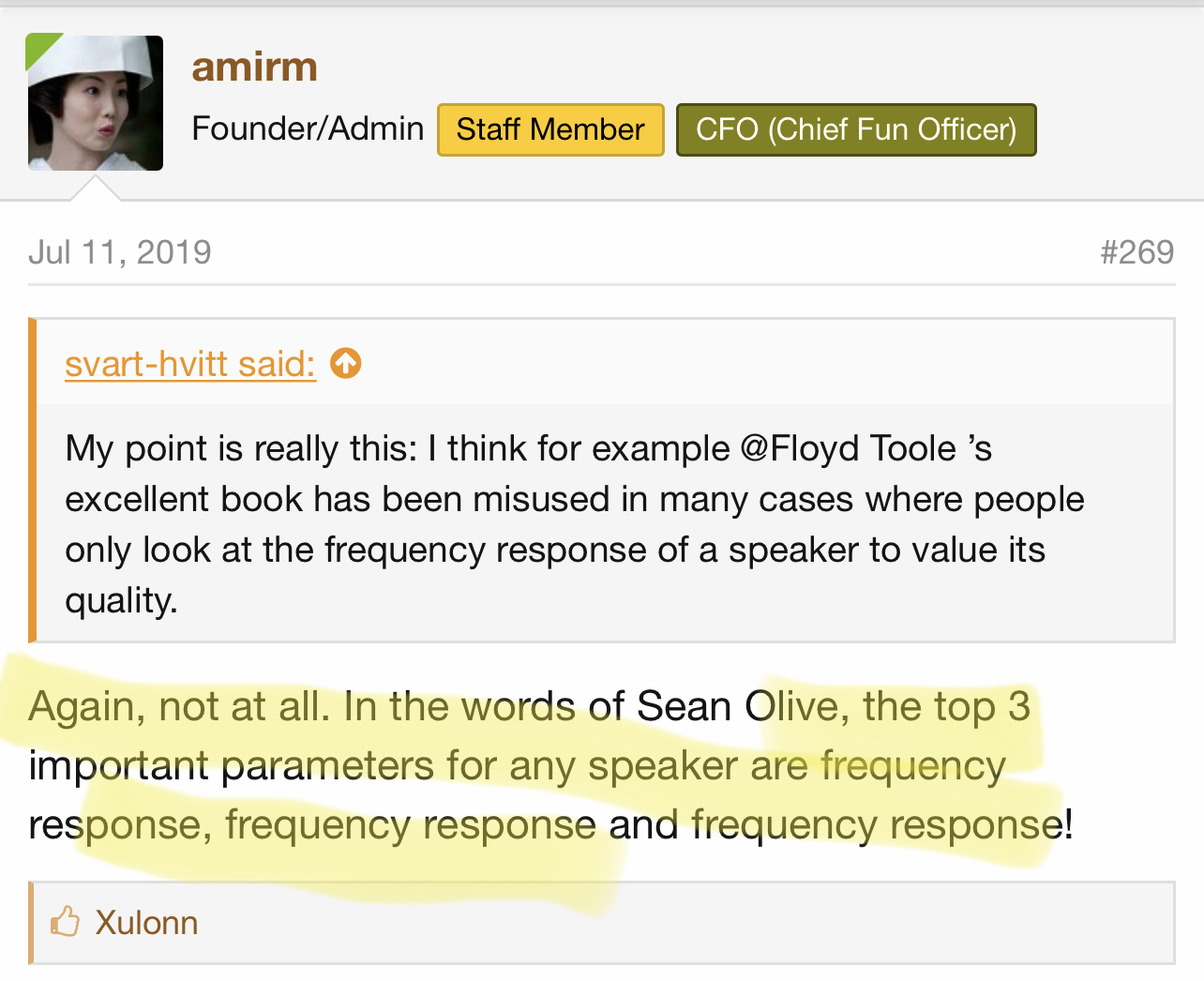Click the Founder/Admin user title
Screen dimensions: 1204x981
click(x=308, y=128)
